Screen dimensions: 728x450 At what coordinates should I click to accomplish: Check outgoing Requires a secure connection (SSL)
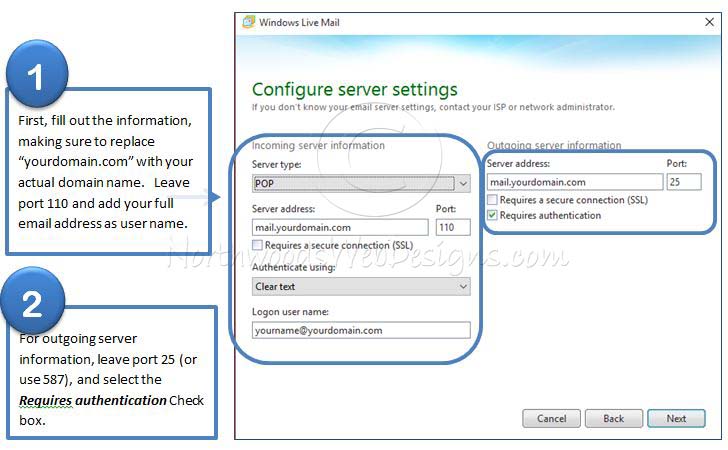pos(493,201)
